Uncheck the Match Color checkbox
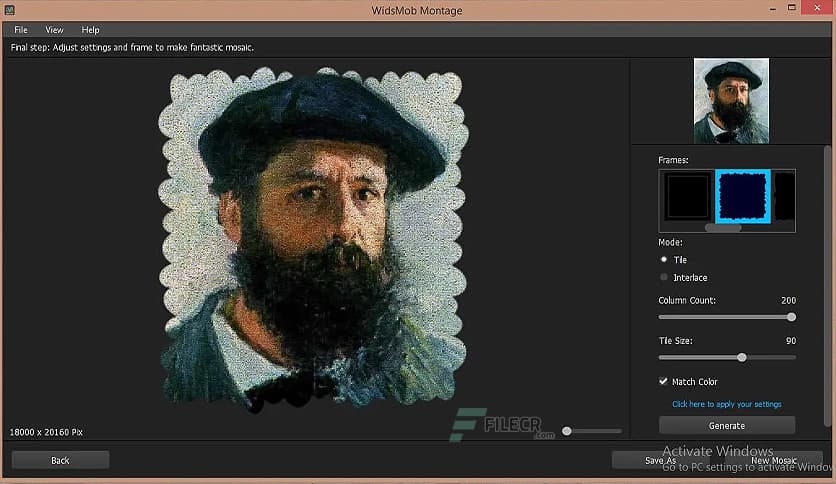 tap(663, 382)
